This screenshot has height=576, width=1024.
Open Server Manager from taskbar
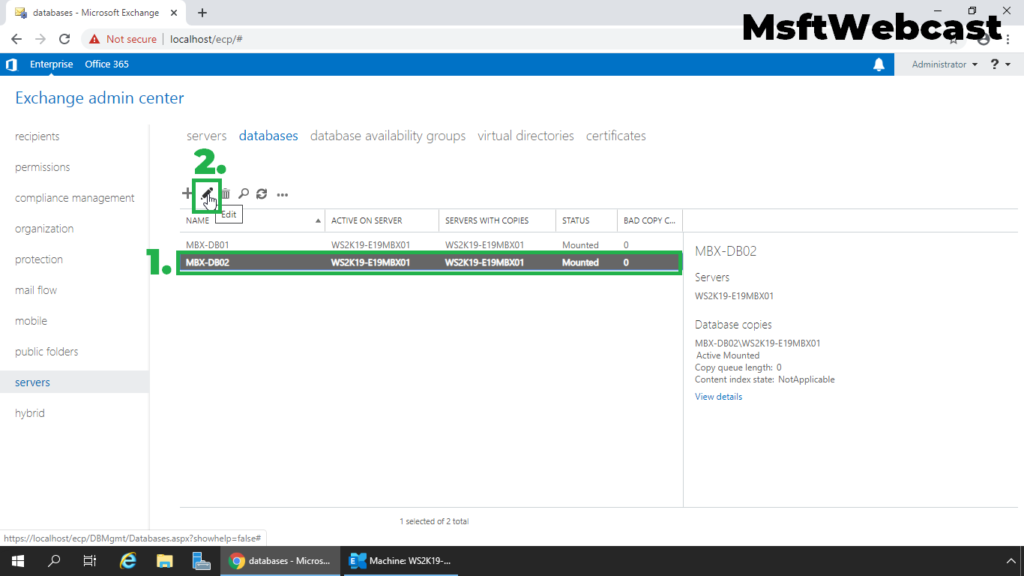coord(201,561)
